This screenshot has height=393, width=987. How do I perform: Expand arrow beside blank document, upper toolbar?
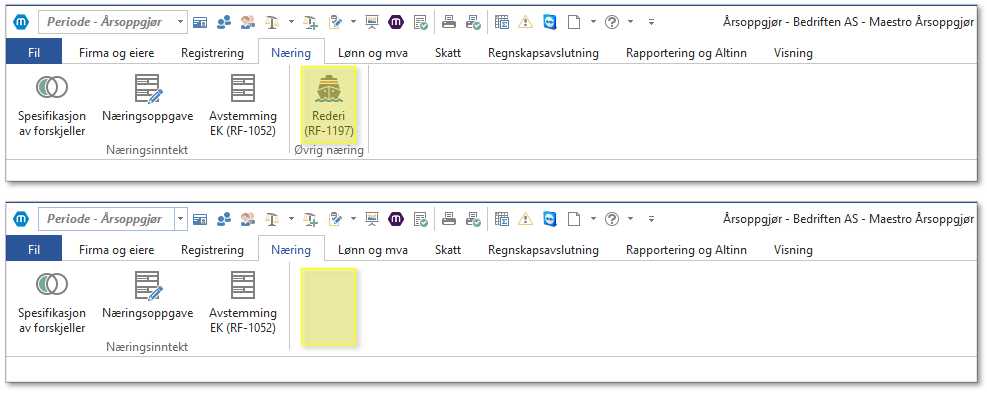593,23
